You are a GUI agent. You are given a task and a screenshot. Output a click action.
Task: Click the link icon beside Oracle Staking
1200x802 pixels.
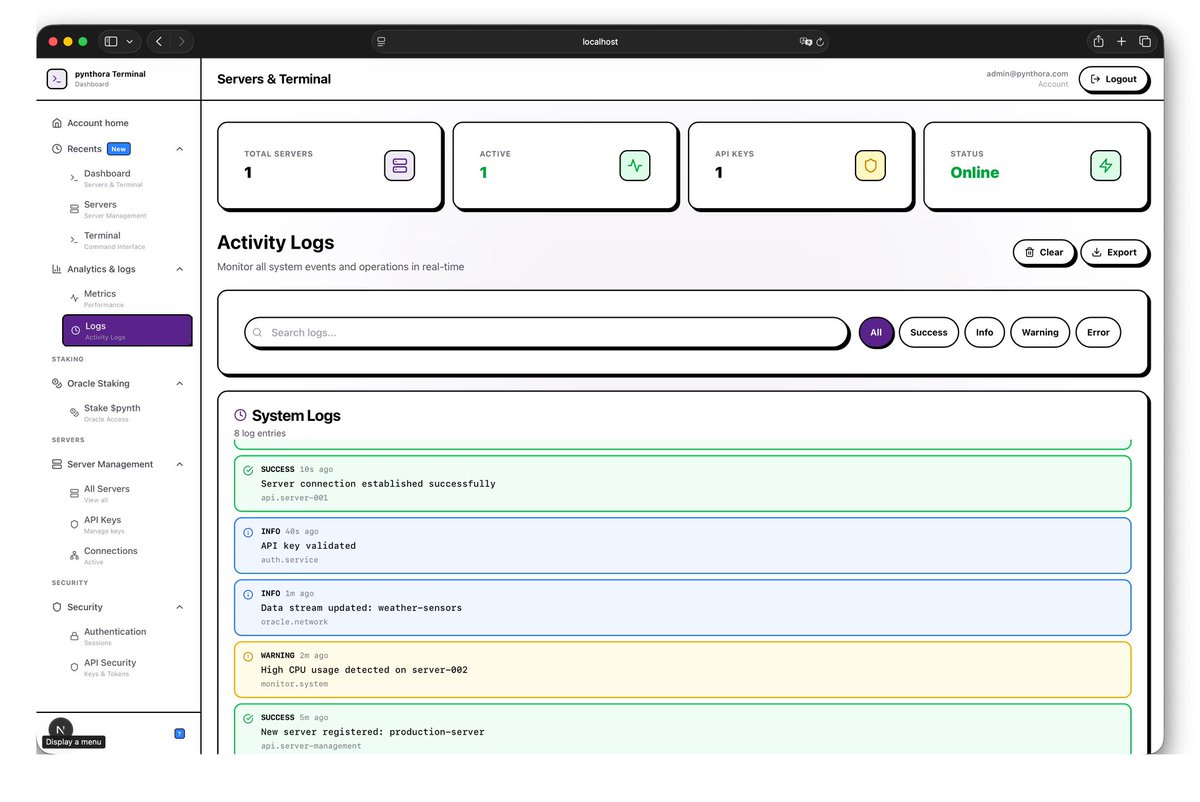pyautogui.click(x=57, y=383)
